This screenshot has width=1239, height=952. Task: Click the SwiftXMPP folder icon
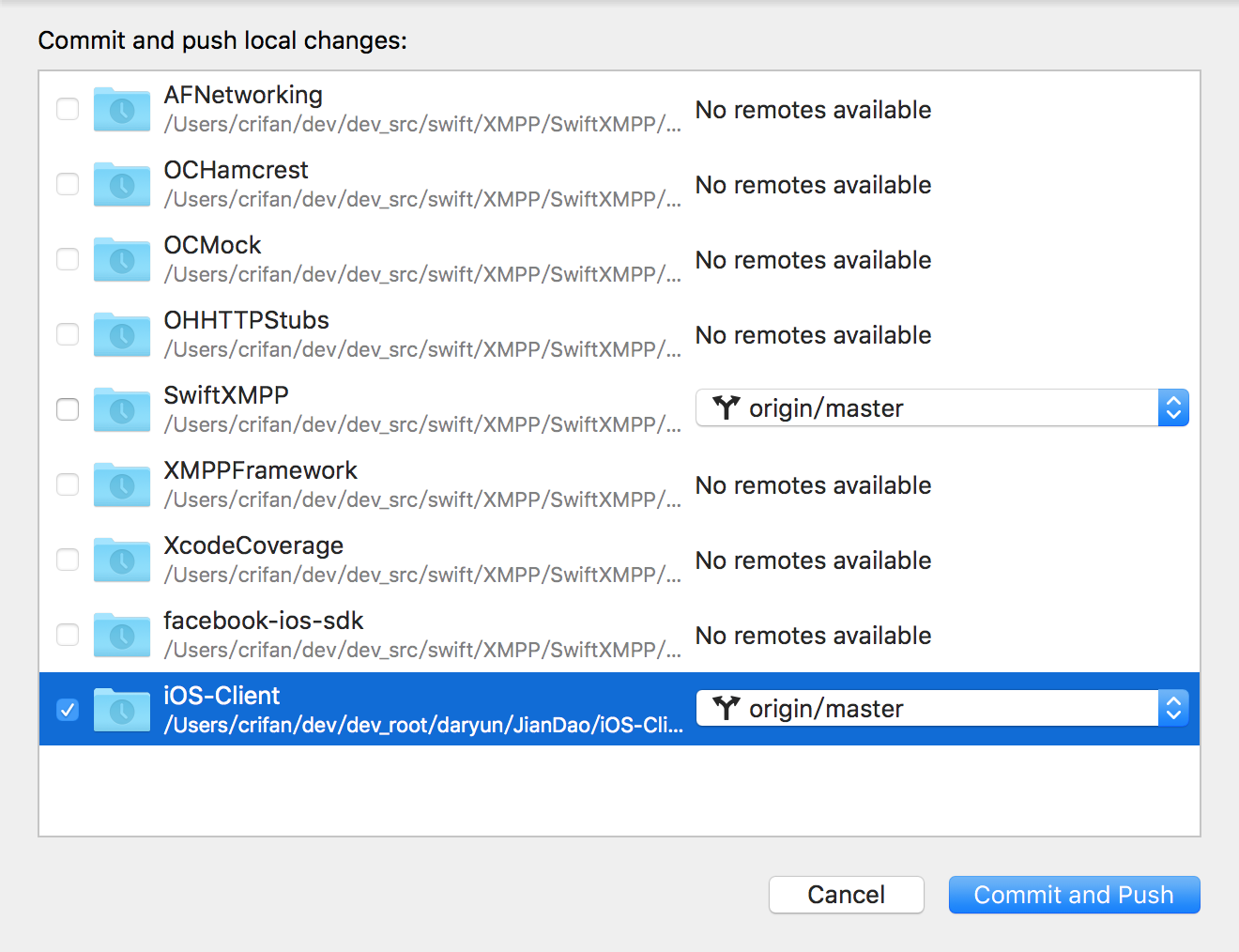121,410
